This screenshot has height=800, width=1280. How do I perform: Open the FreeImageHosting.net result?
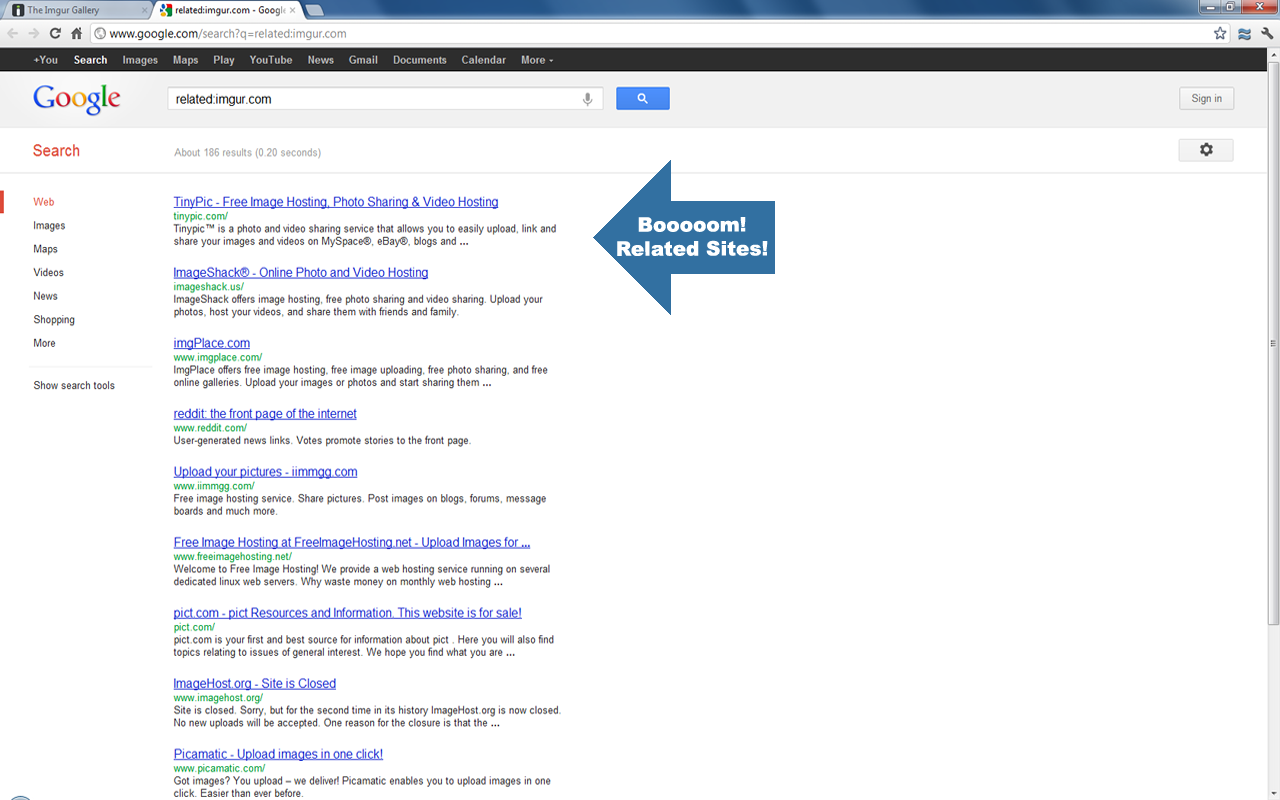(352, 543)
